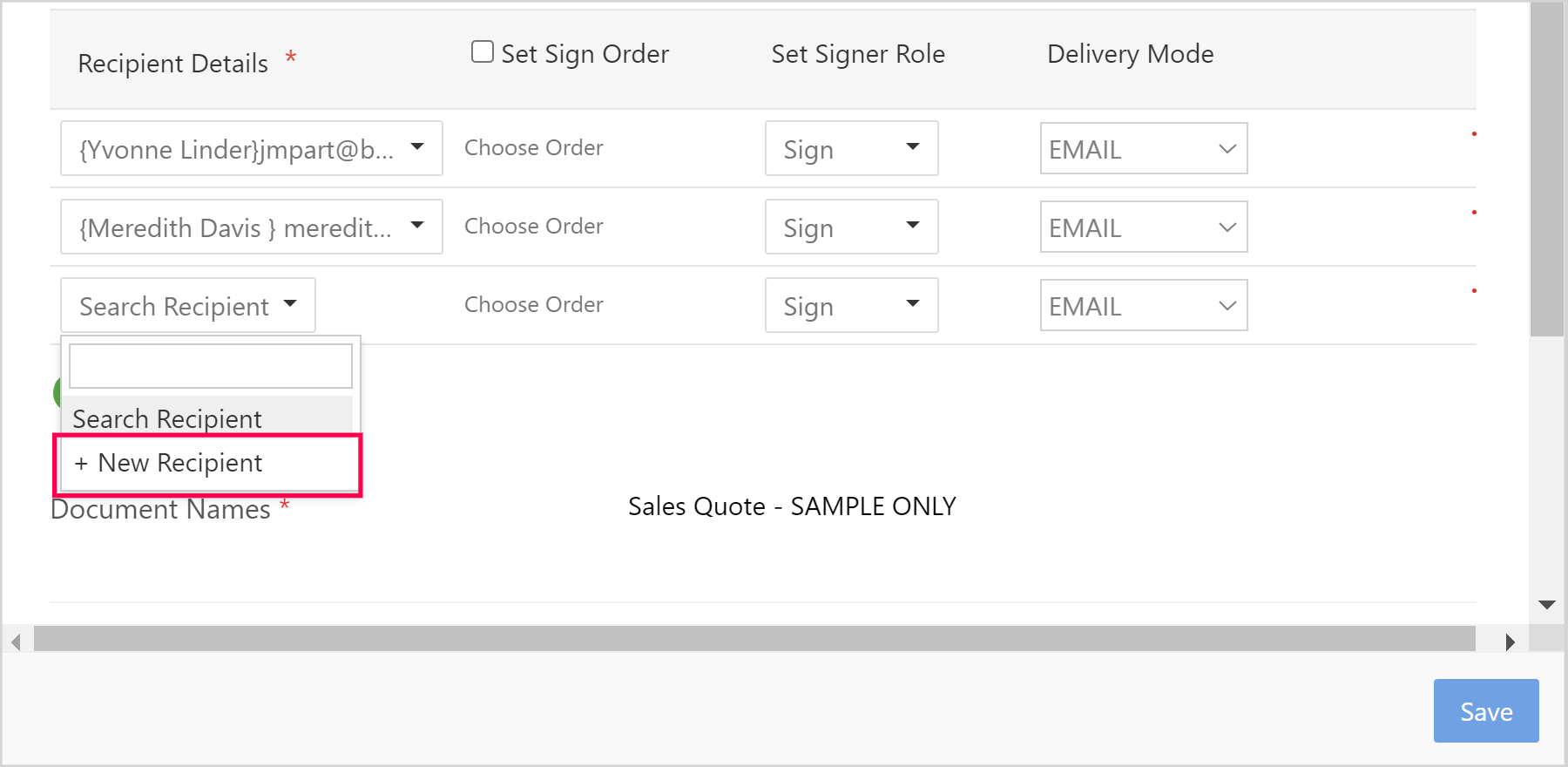Click Choose Order in third recipient row
Viewport: 1568px width, 767px height.
coord(533,305)
